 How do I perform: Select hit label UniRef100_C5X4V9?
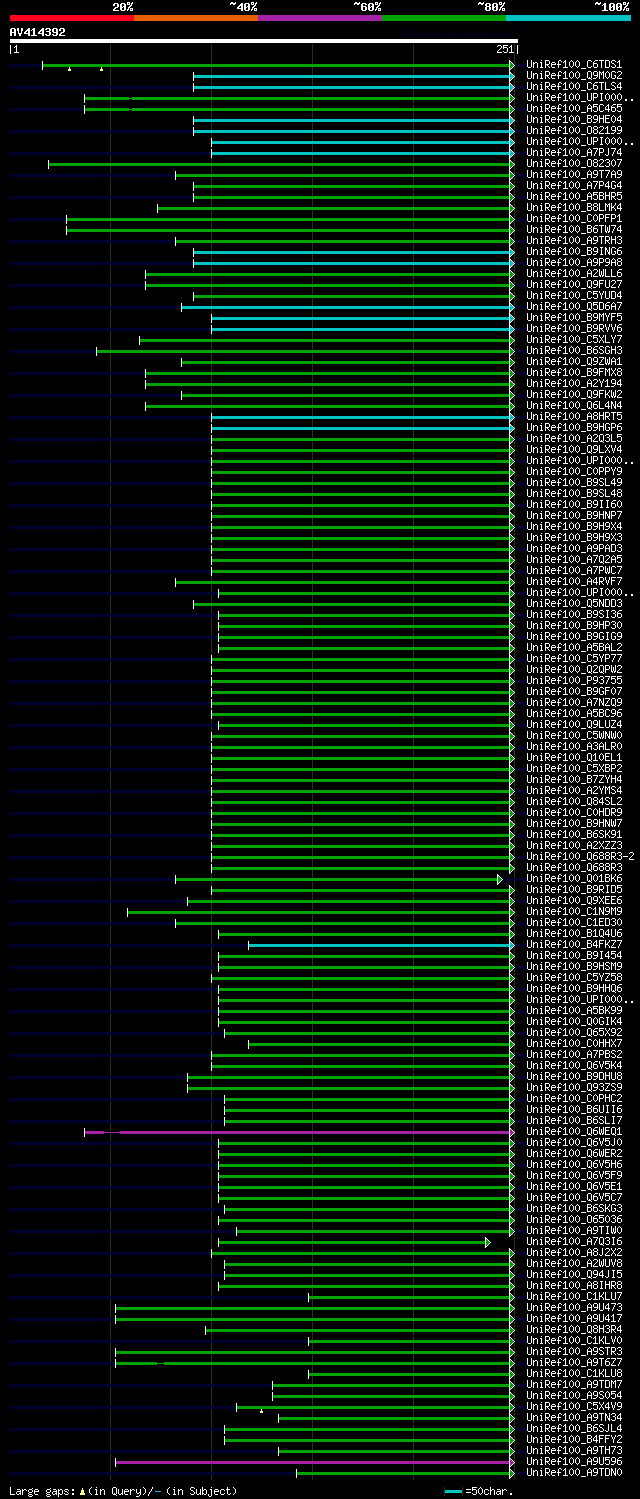574,1407
